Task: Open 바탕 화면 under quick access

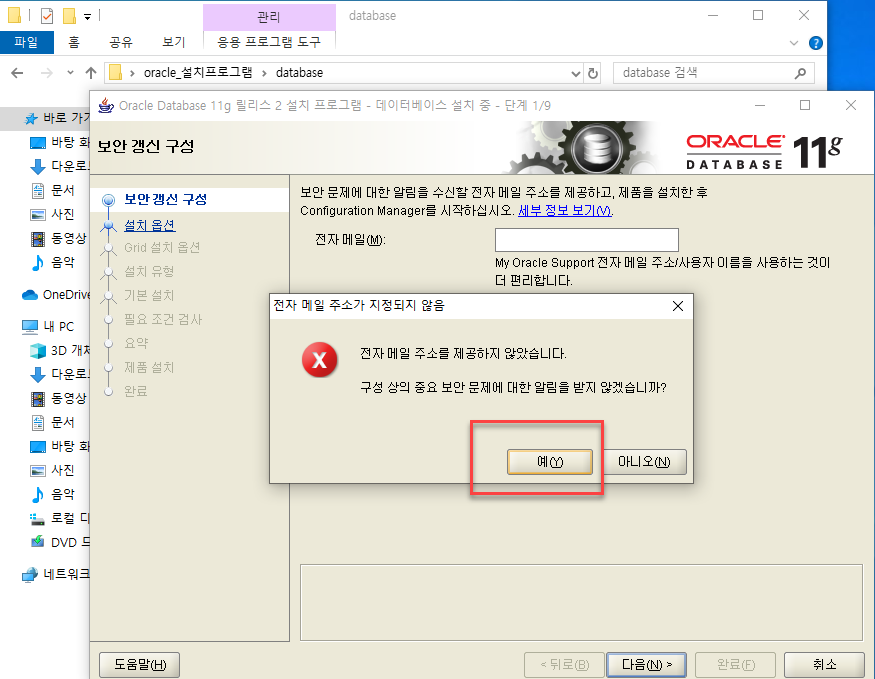Action: 58,142
